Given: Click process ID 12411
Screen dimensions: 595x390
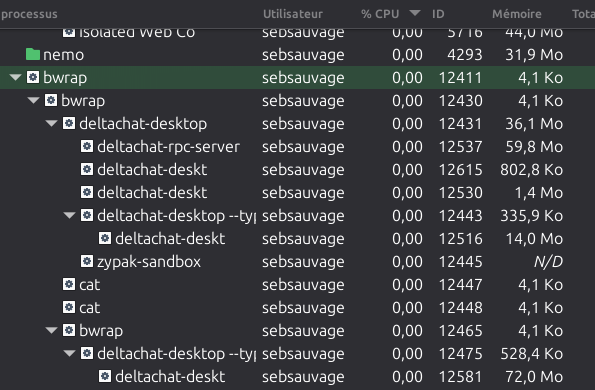Looking at the screenshot, I should (460, 78).
